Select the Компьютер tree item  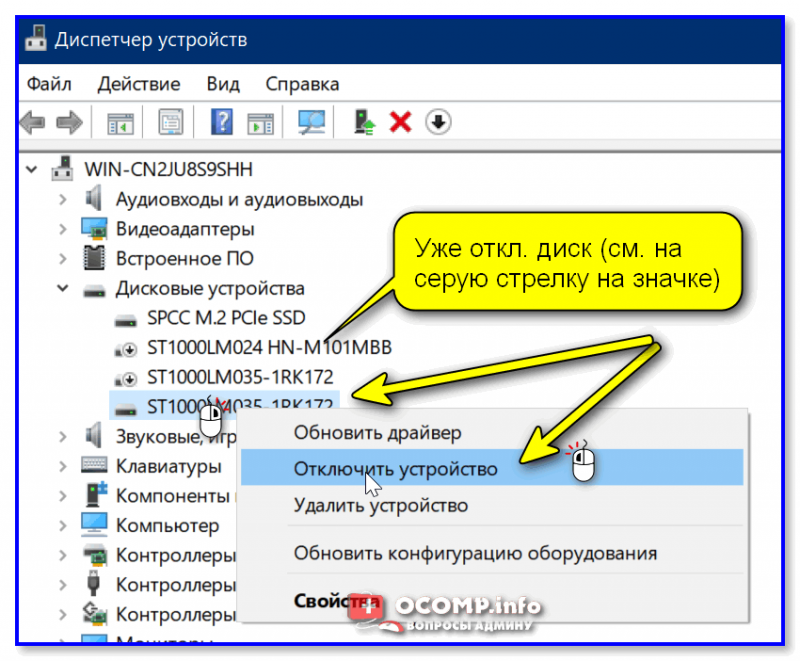point(167,525)
